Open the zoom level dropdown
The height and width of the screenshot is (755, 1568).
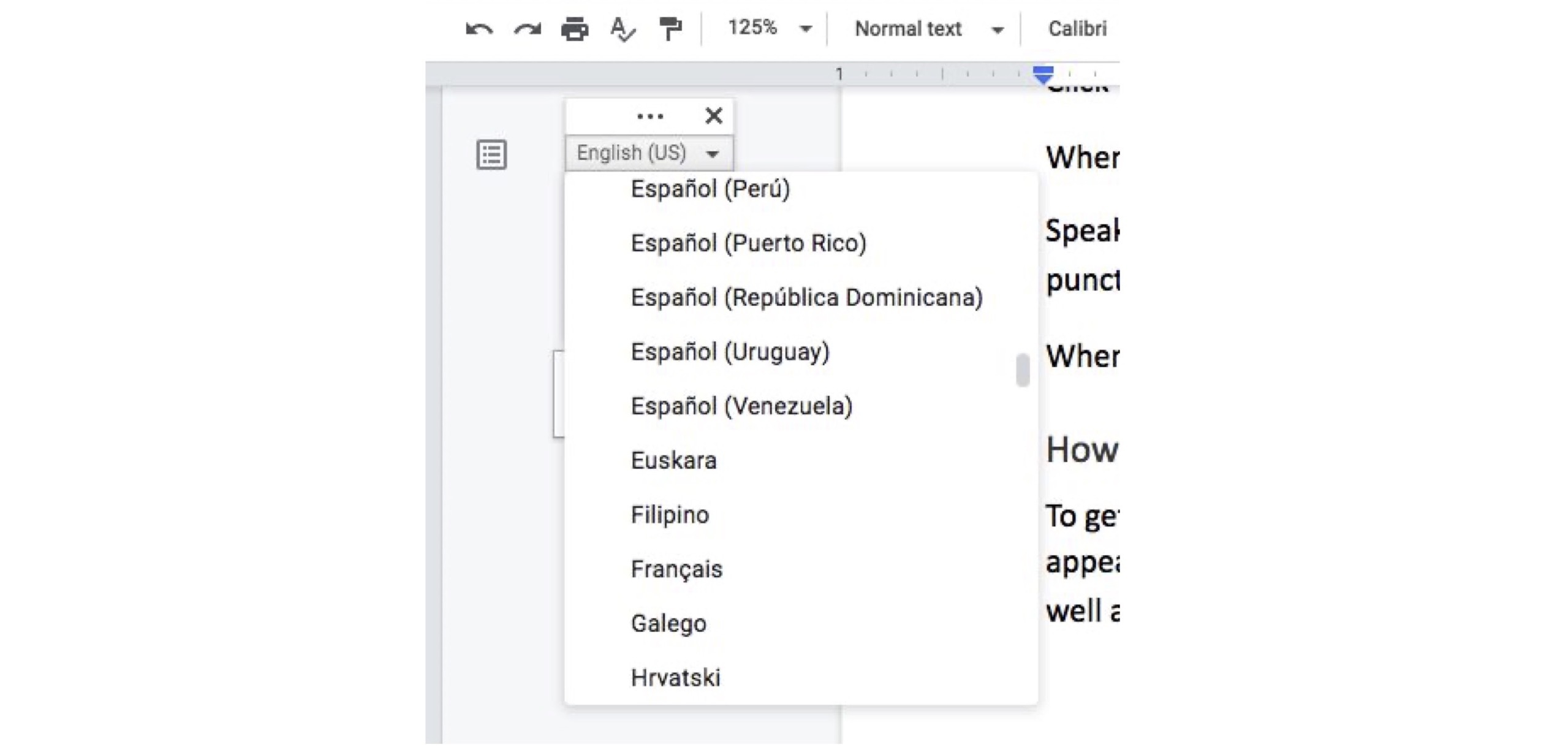click(763, 28)
